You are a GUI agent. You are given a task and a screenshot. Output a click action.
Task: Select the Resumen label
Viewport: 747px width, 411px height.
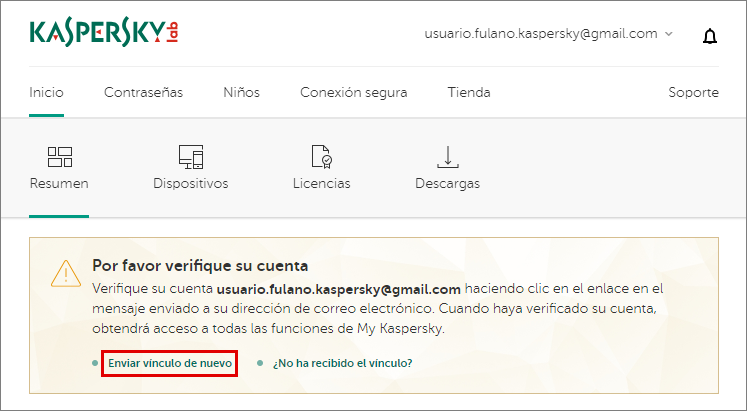59,183
